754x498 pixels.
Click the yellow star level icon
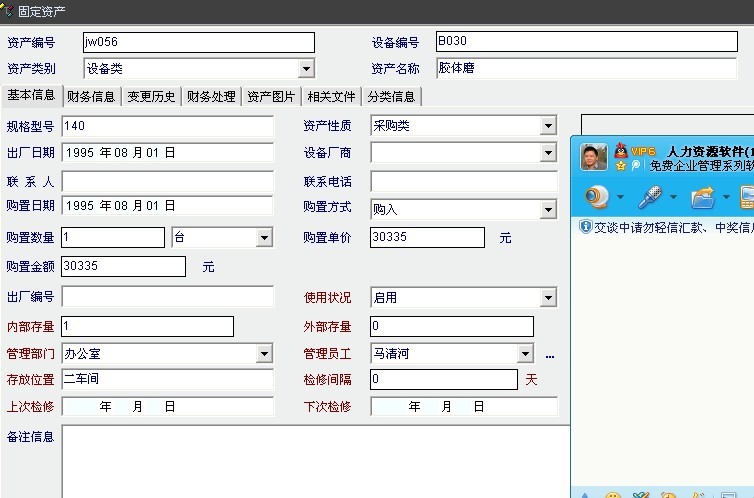(x=621, y=165)
